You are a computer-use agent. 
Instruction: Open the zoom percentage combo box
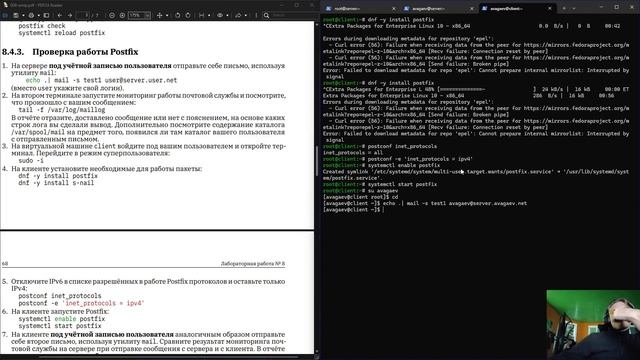140,15
